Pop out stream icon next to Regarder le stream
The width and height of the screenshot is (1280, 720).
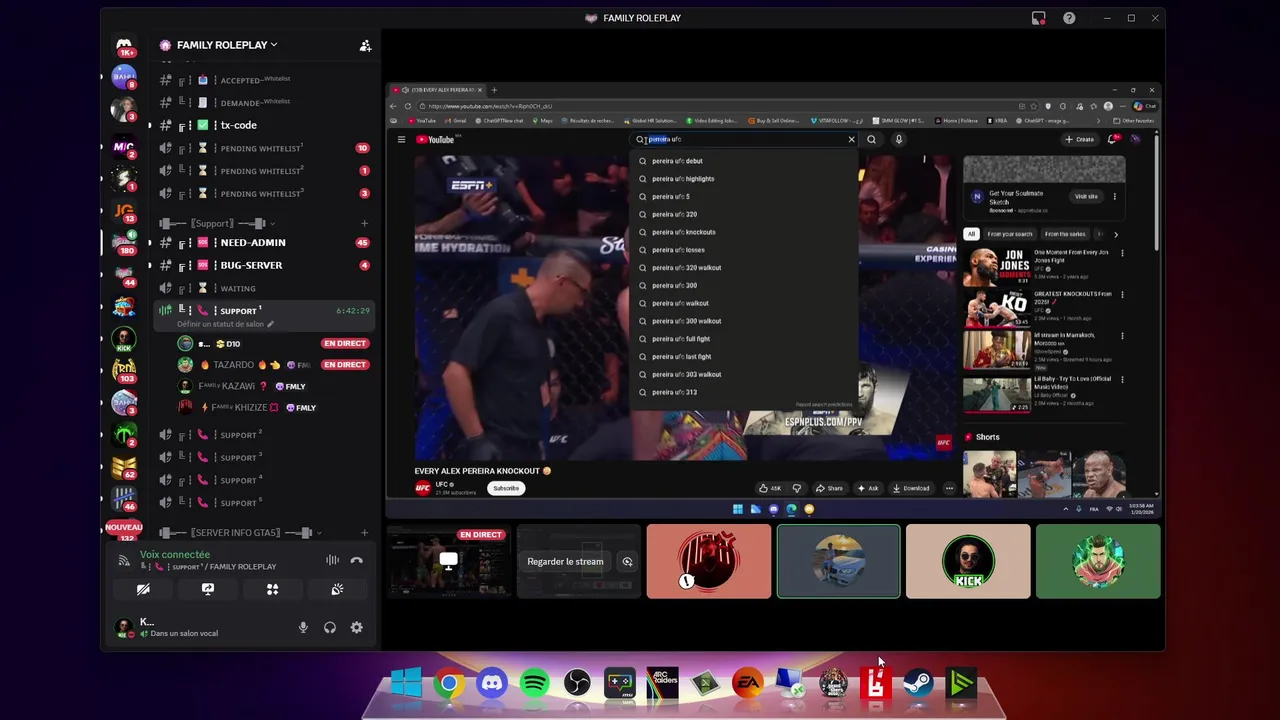(x=627, y=561)
